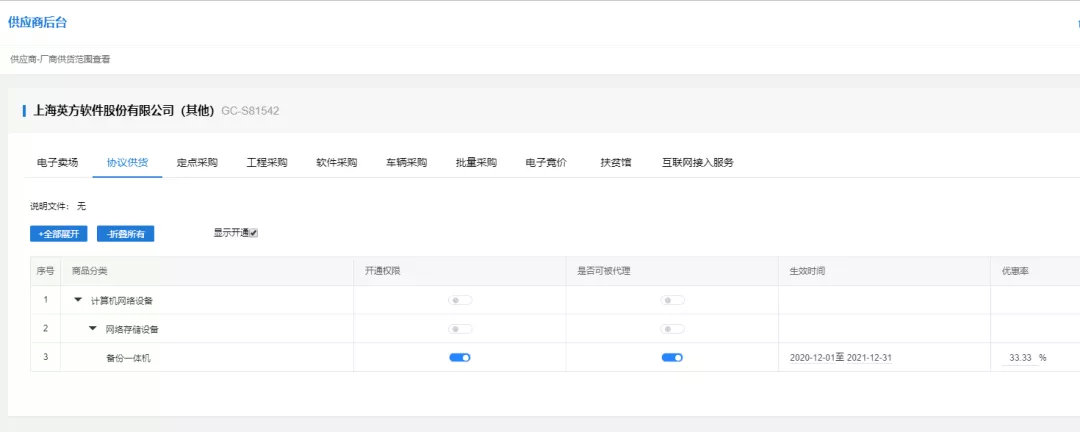The height and width of the screenshot is (432, 1080).
Task: Click the -折叠所有 button
Action: click(x=125, y=234)
